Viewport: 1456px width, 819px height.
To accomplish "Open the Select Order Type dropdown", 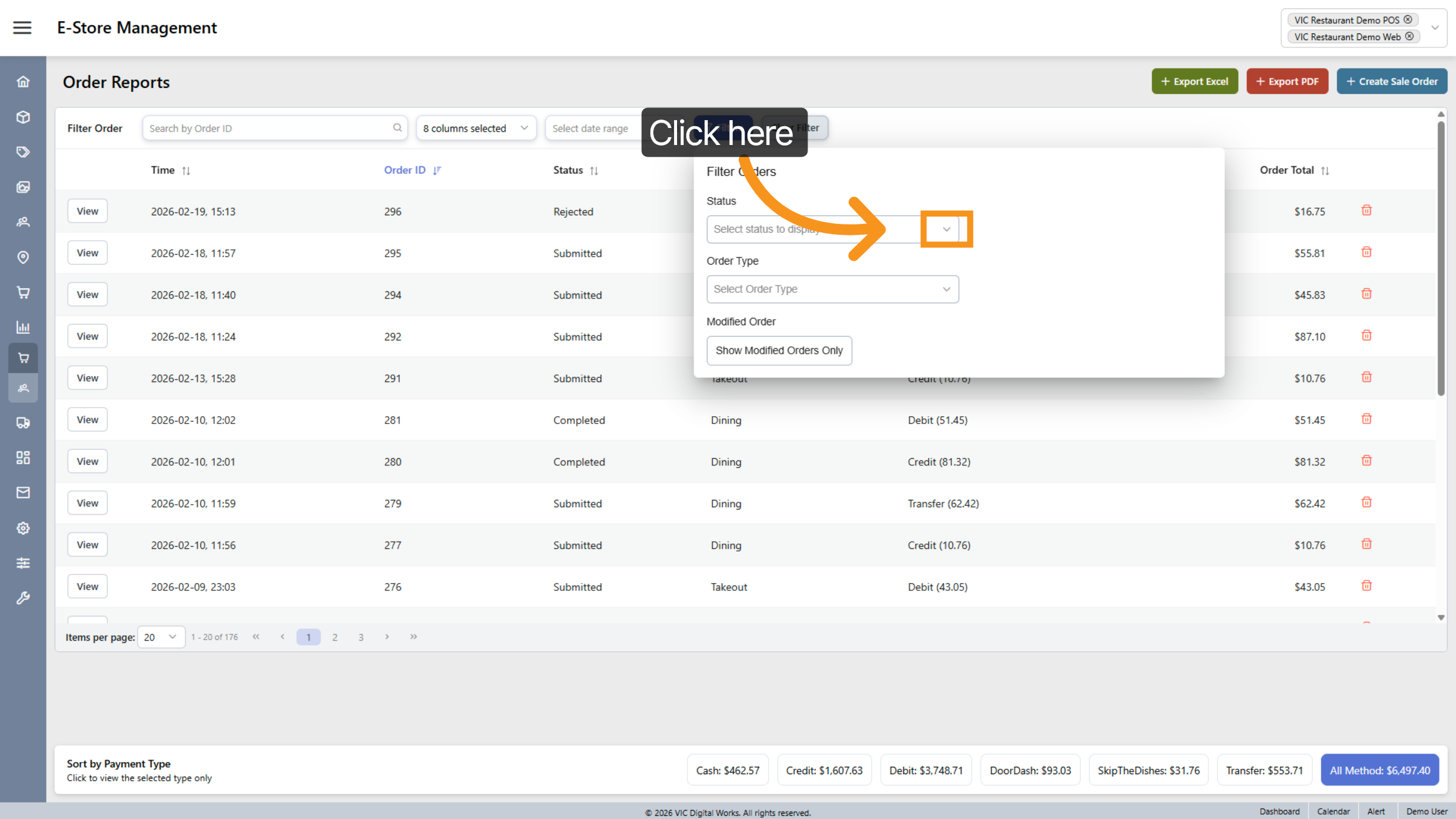I will [x=832, y=289].
